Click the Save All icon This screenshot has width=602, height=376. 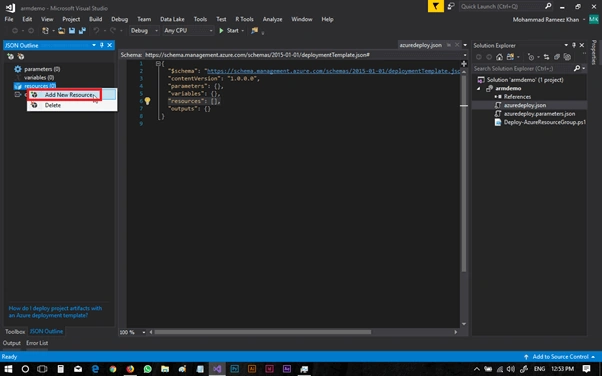[82, 31]
